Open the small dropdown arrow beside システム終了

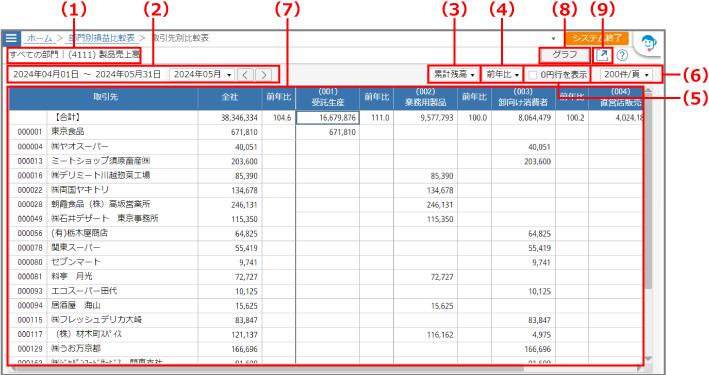(553, 39)
